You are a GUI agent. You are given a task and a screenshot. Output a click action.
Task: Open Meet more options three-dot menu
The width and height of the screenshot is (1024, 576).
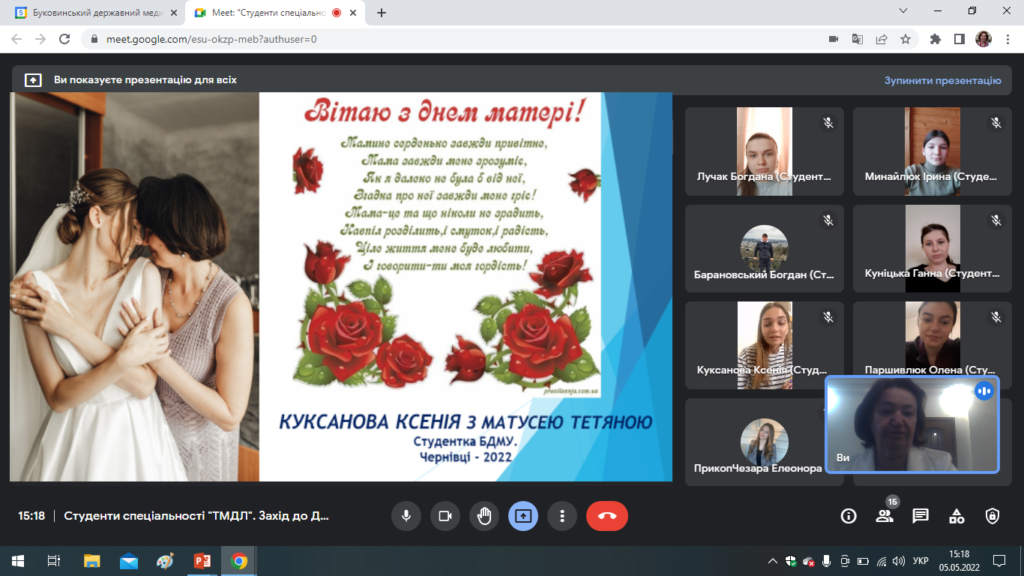pos(562,516)
